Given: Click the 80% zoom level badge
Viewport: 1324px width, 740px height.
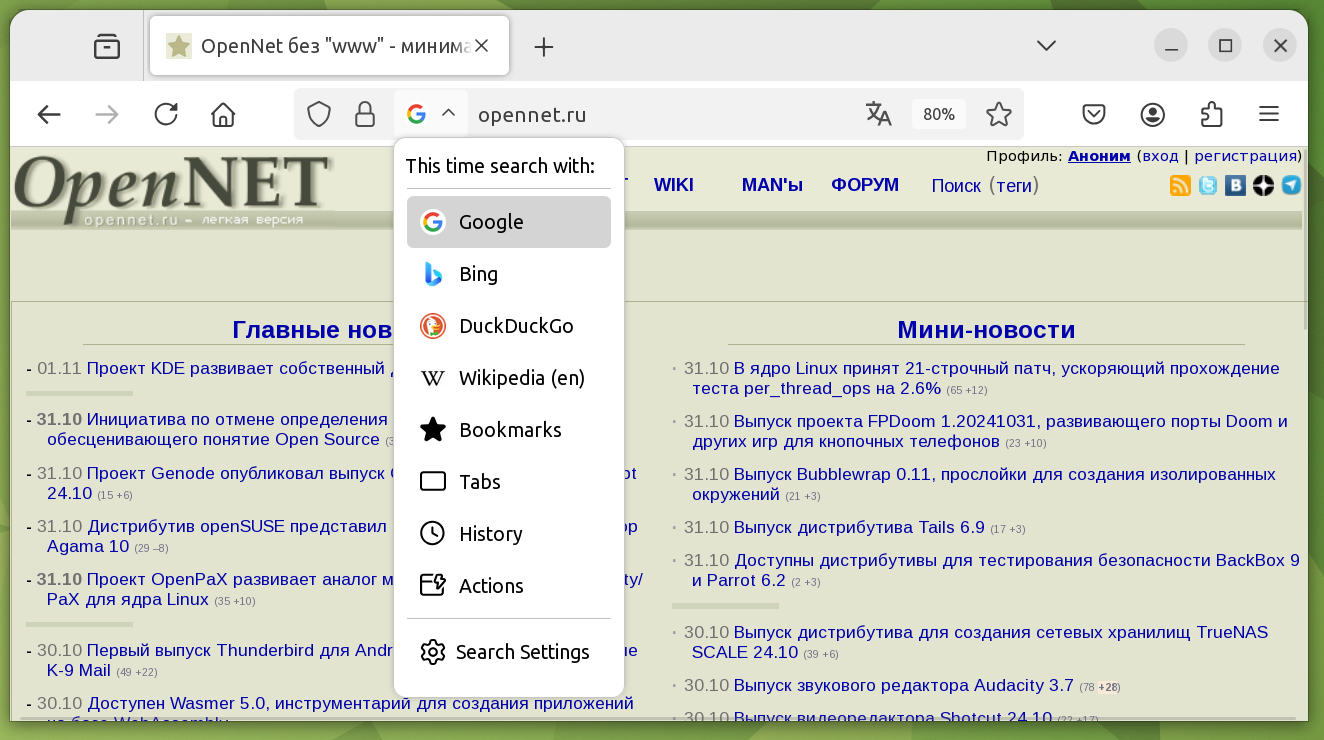Looking at the screenshot, I should pos(938,114).
